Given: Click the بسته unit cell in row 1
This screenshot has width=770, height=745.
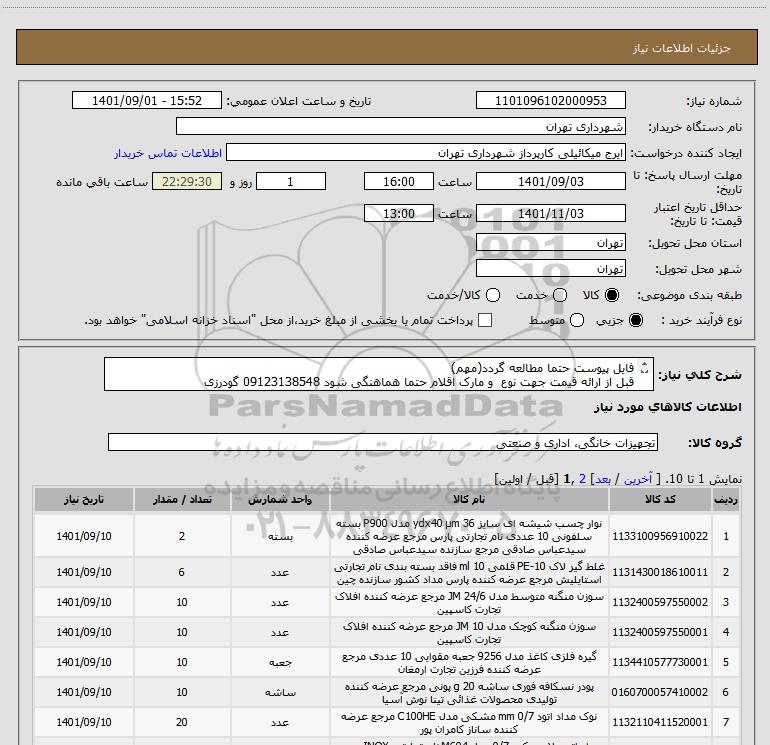Looking at the screenshot, I should coord(280,536).
